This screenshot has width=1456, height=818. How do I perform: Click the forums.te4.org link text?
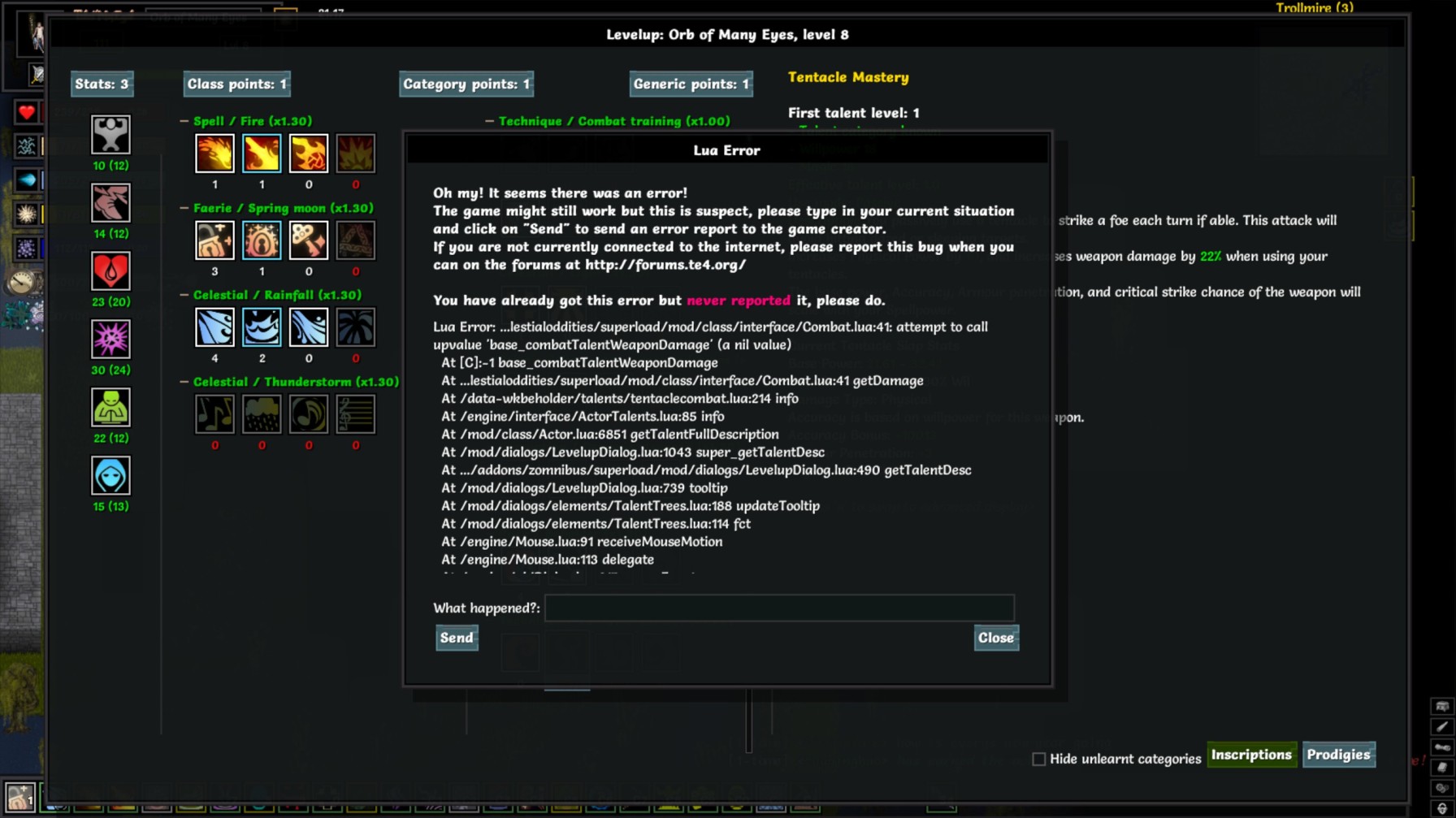point(665,265)
